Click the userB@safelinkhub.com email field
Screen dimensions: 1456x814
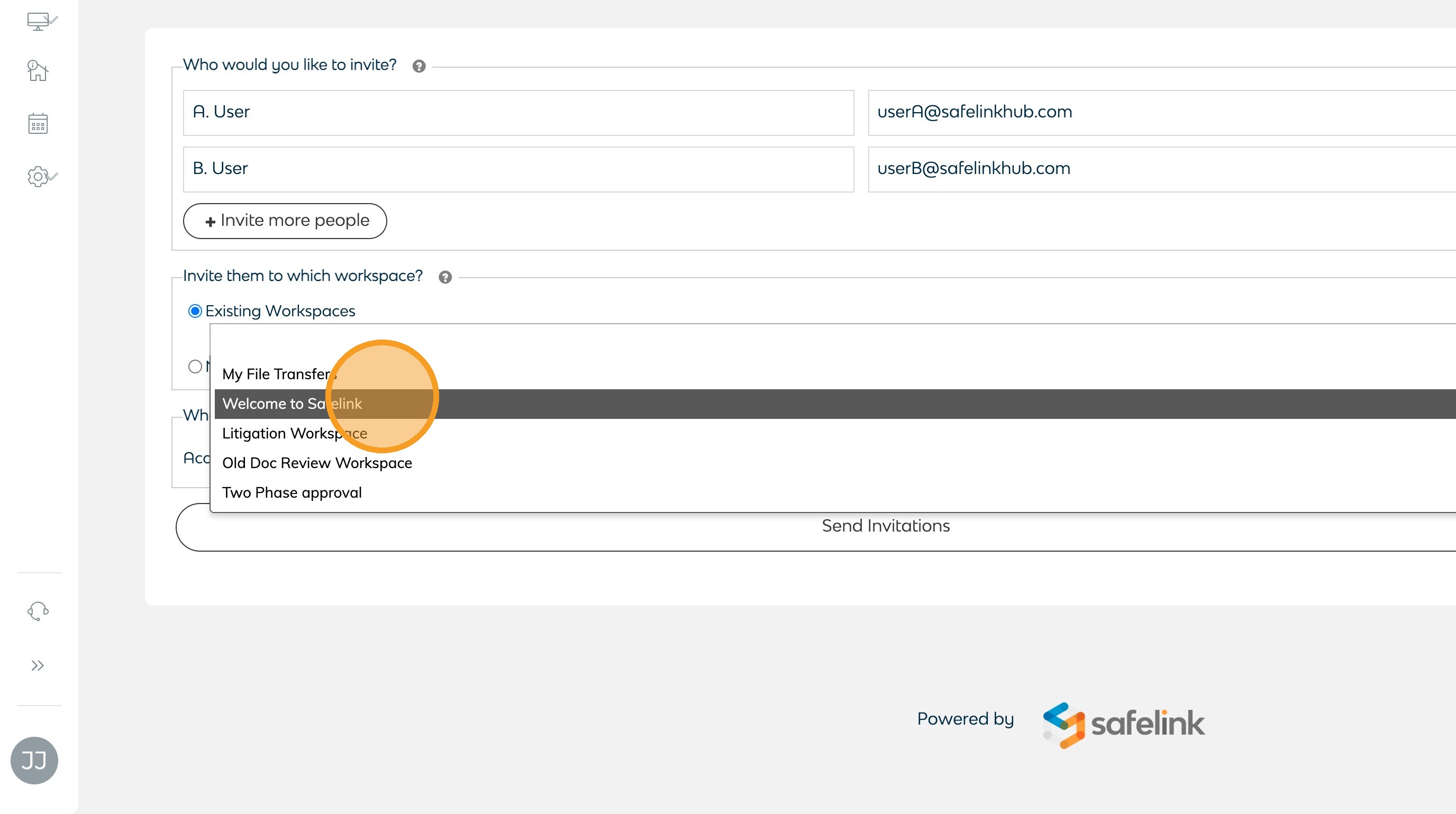tap(1159, 169)
